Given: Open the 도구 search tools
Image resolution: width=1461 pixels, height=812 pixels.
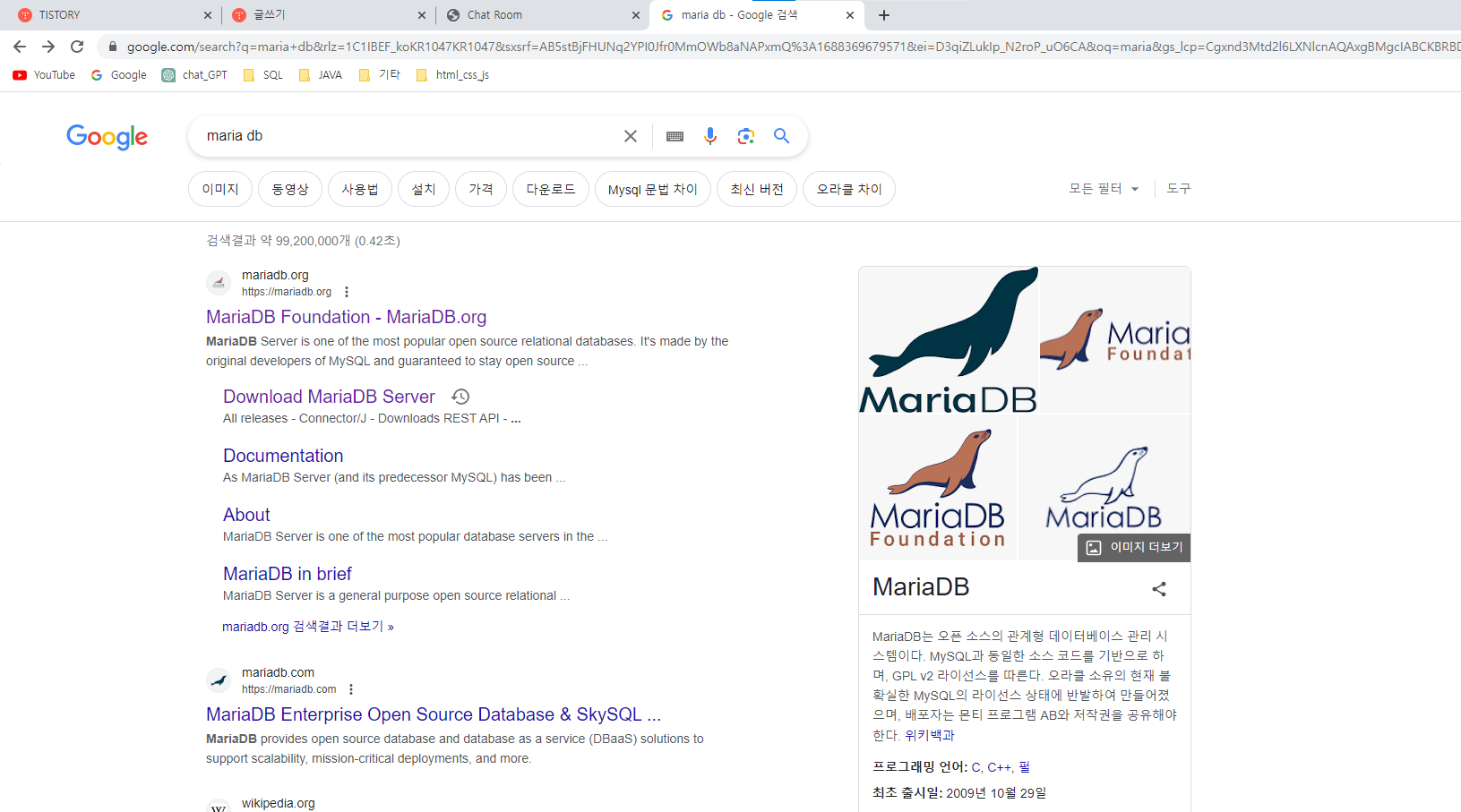Looking at the screenshot, I should pyautogui.click(x=1179, y=189).
